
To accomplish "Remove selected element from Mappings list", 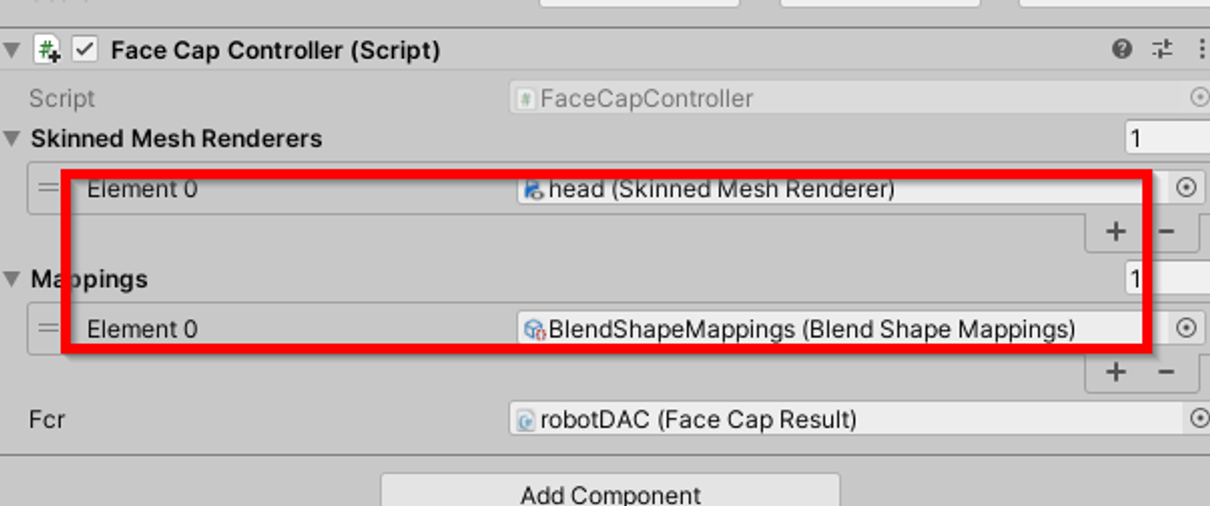I will (x=1165, y=372).
